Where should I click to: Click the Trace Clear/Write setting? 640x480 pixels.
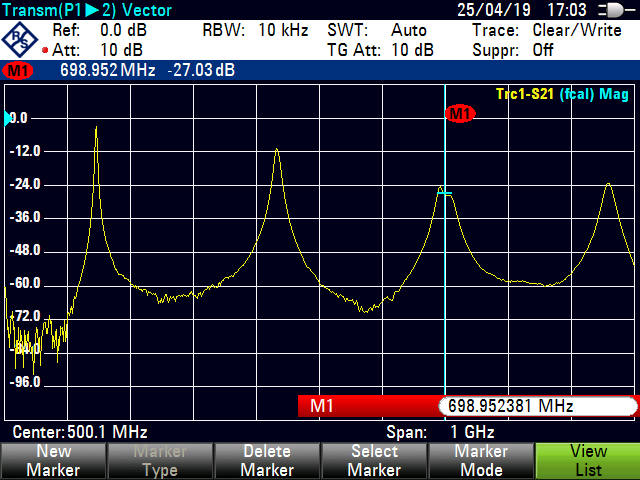coord(547,30)
